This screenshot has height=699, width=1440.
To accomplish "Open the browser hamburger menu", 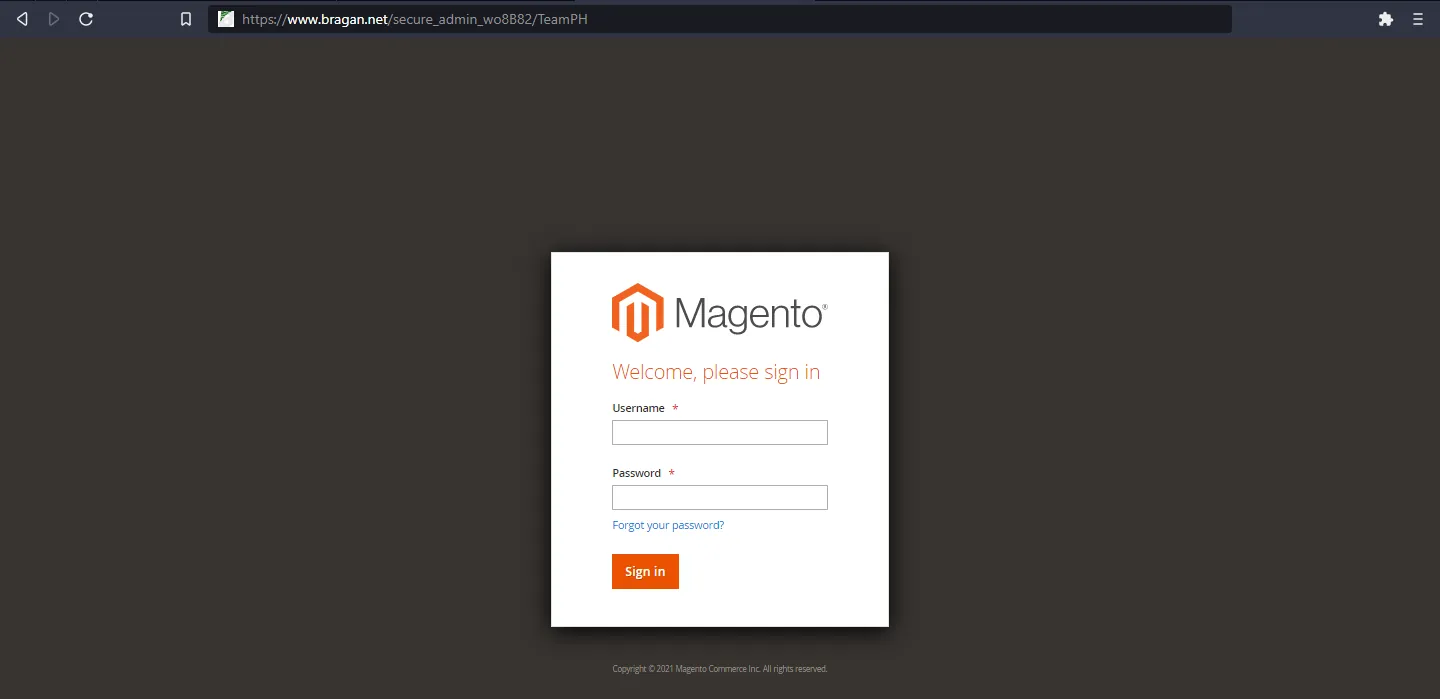I will click(x=1418, y=19).
